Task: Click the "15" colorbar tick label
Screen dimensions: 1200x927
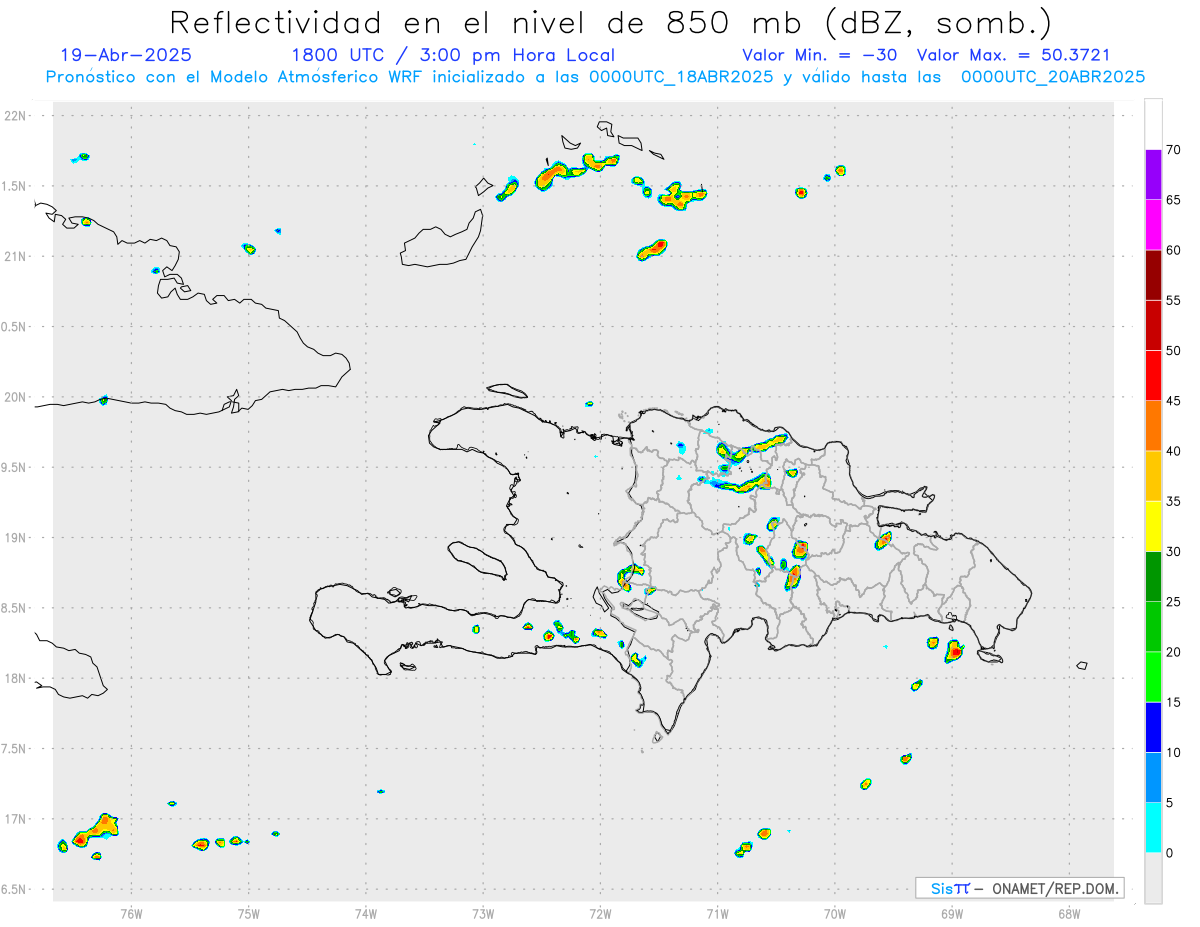Action: click(1174, 703)
